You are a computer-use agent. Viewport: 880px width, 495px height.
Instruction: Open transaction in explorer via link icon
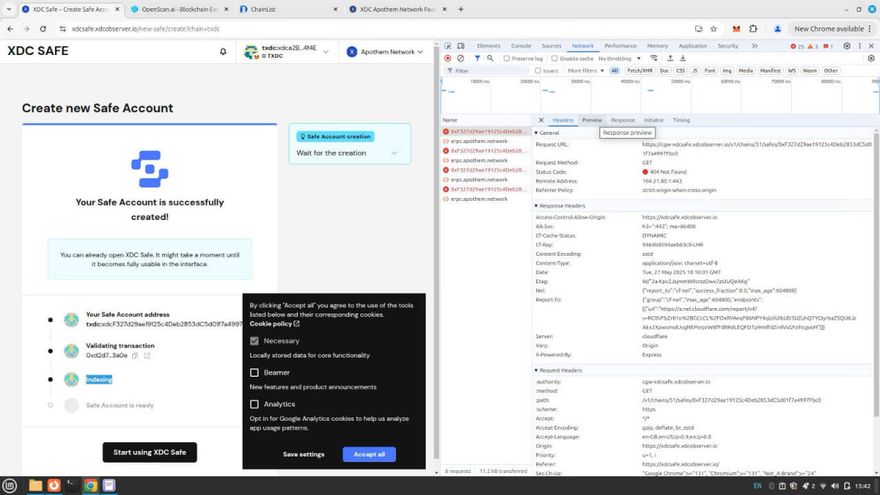147,355
